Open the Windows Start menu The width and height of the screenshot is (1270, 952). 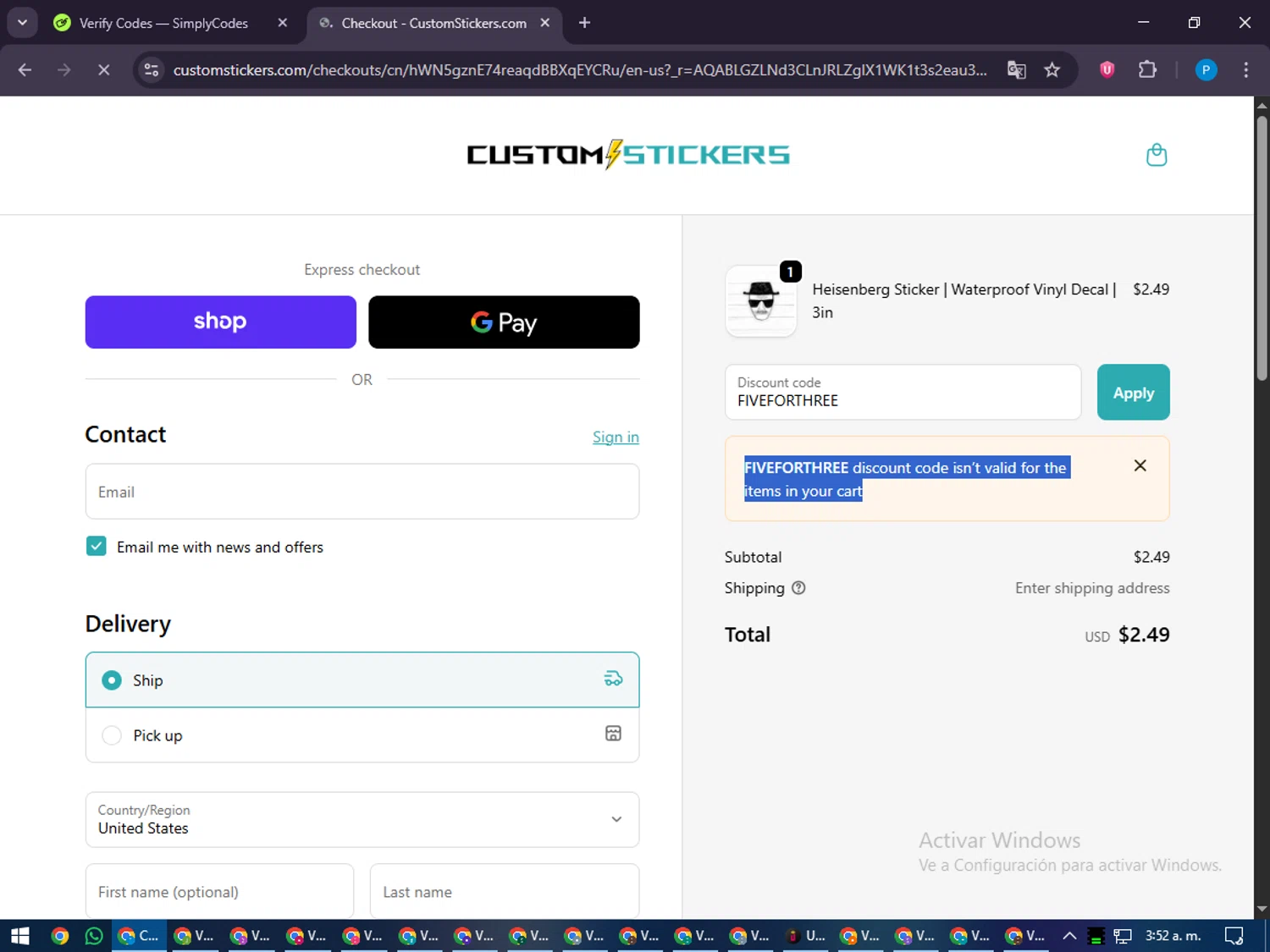coord(19,936)
